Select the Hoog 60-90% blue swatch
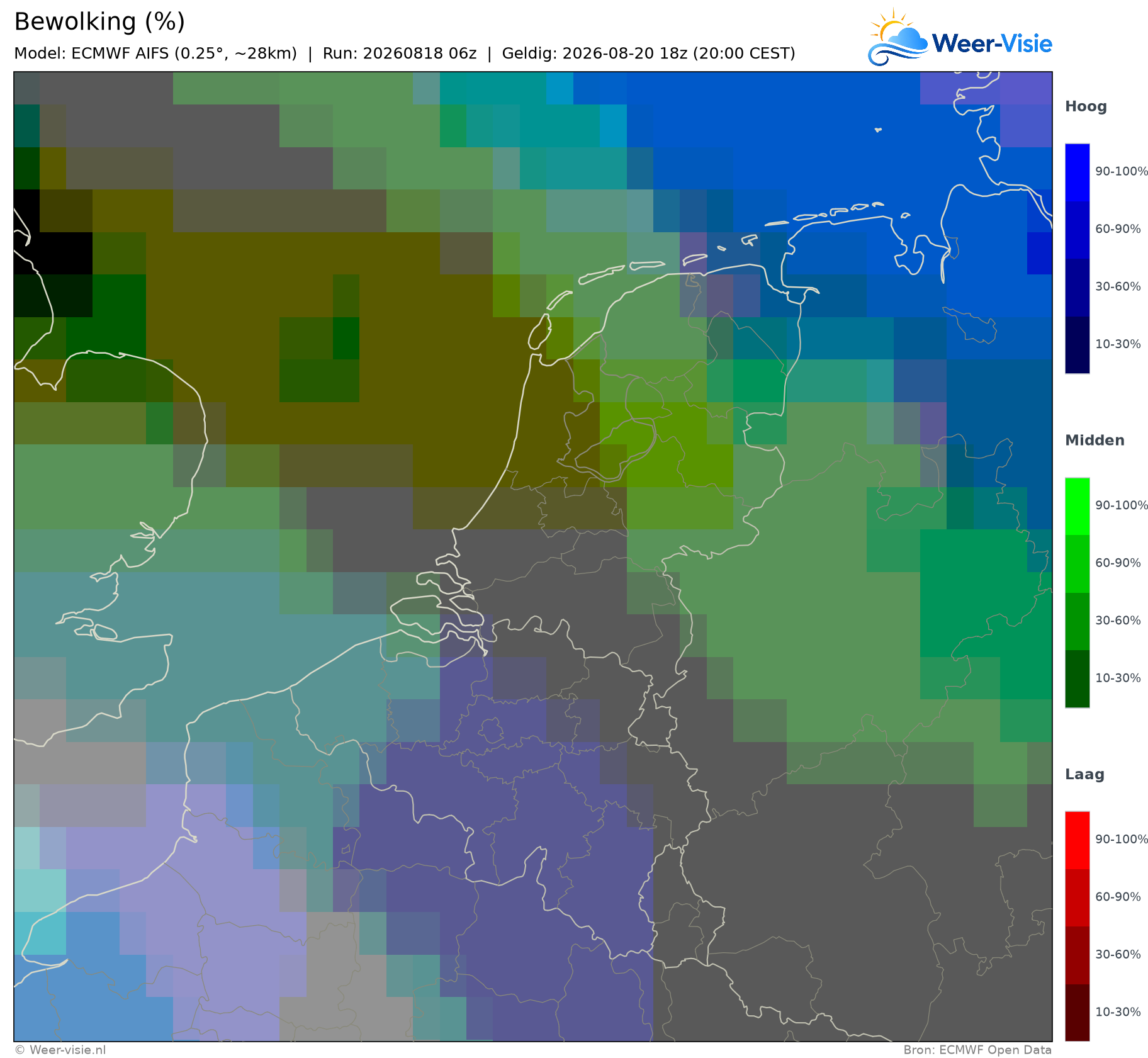1148x1058 pixels. [x=1077, y=230]
